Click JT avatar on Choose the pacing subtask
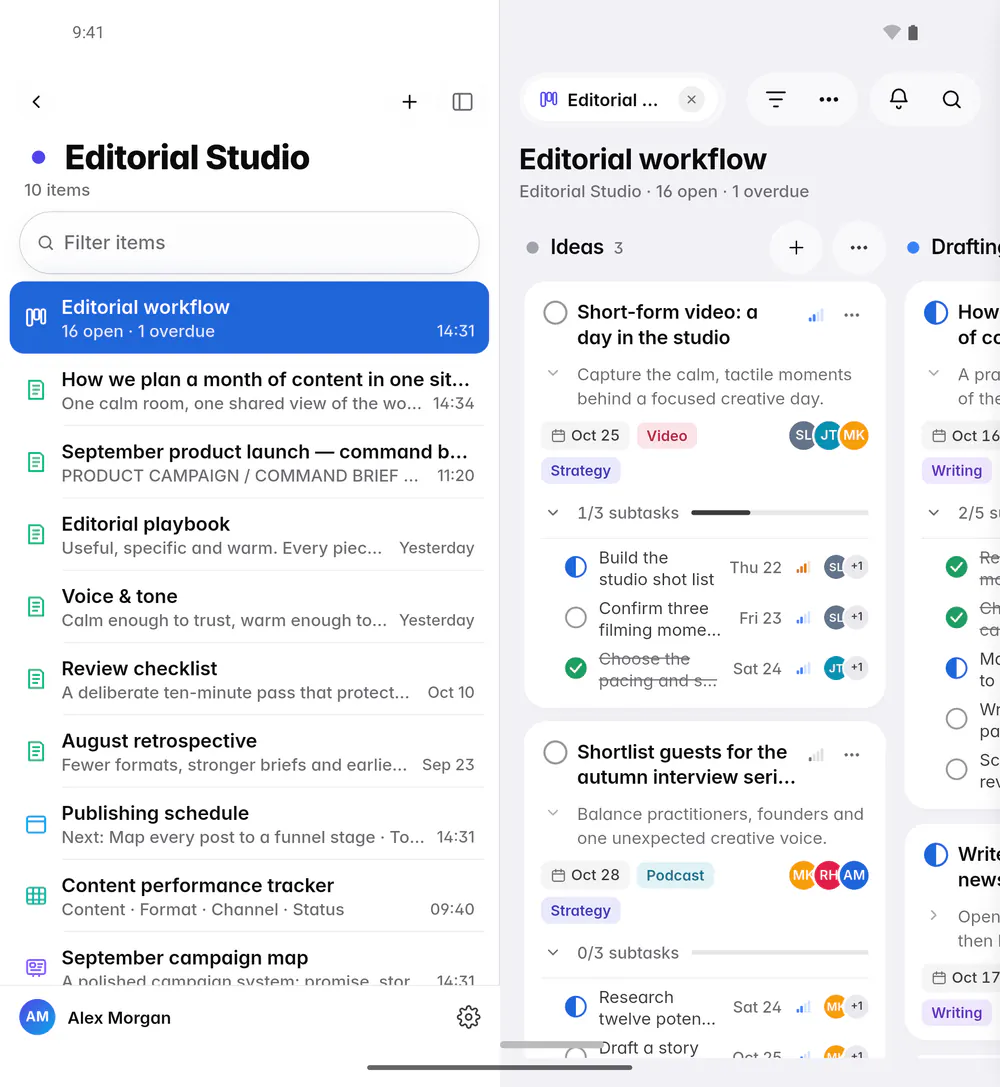 (835, 668)
